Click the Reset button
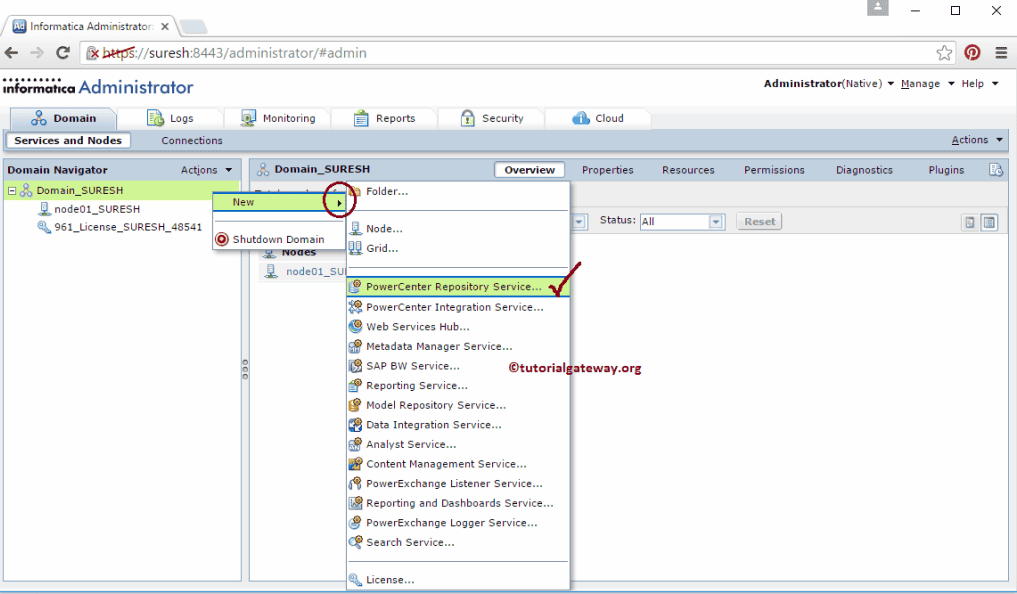Image resolution: width=1017 pixels, height=594 pixels. click(x=758, y=221)
